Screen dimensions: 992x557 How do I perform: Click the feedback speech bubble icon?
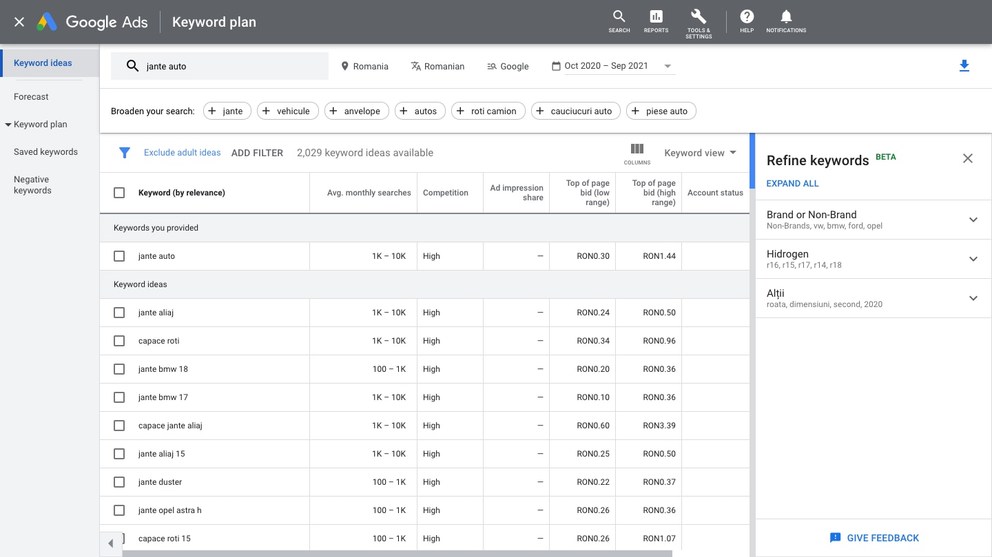click(835, 537)
